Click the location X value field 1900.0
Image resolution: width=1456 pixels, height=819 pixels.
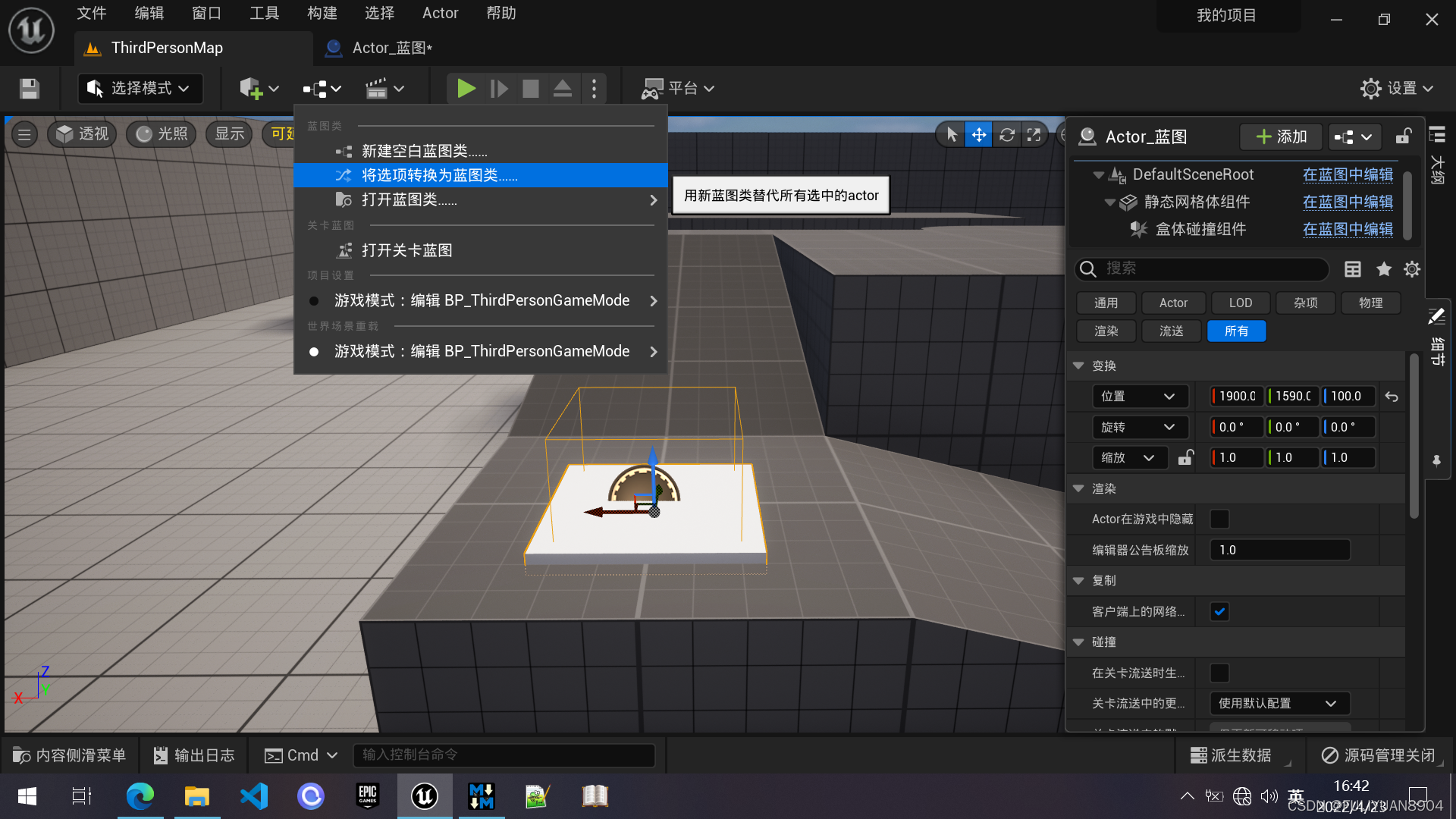1237,396
